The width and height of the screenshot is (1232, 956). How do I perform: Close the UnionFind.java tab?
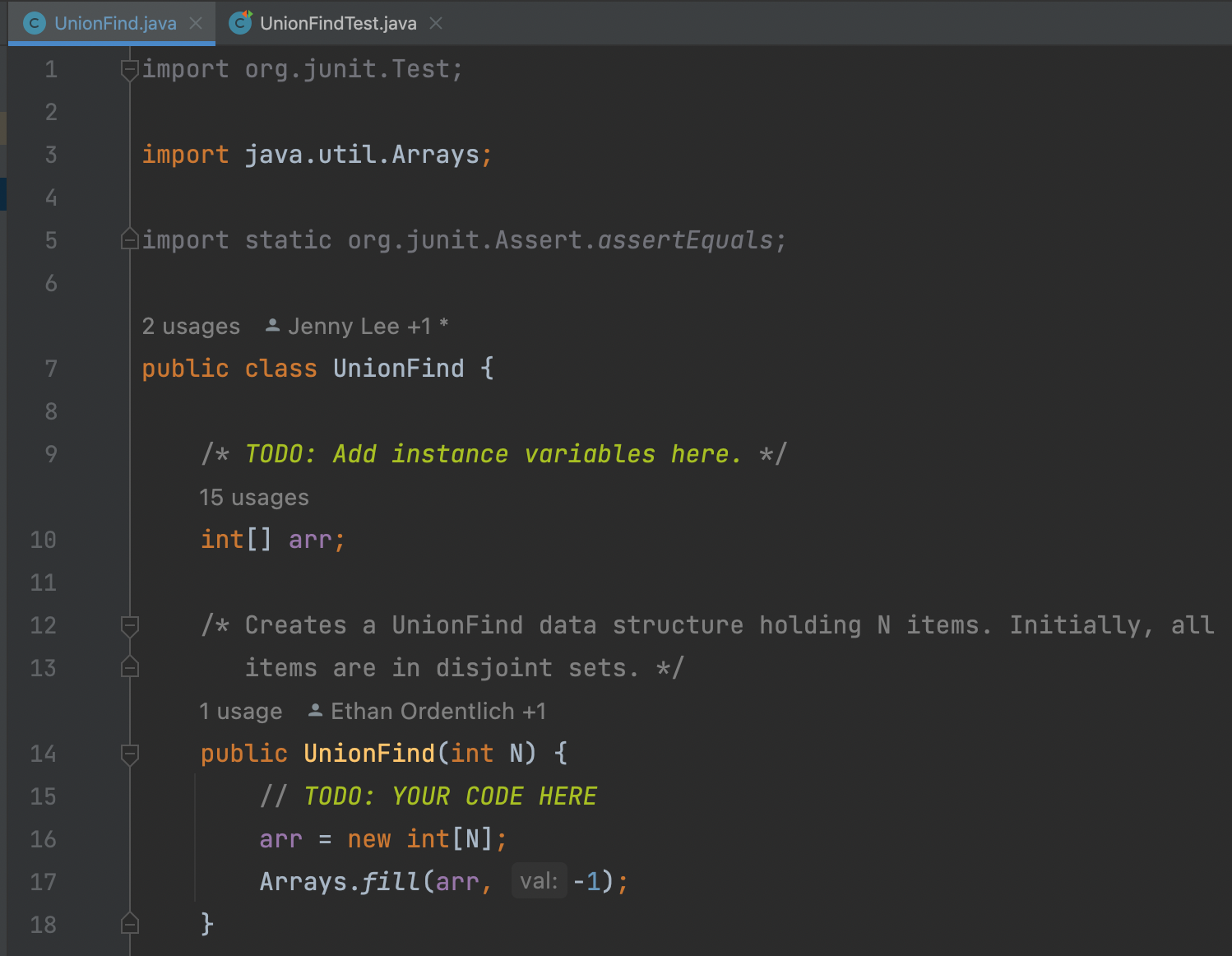coord(196,23)
